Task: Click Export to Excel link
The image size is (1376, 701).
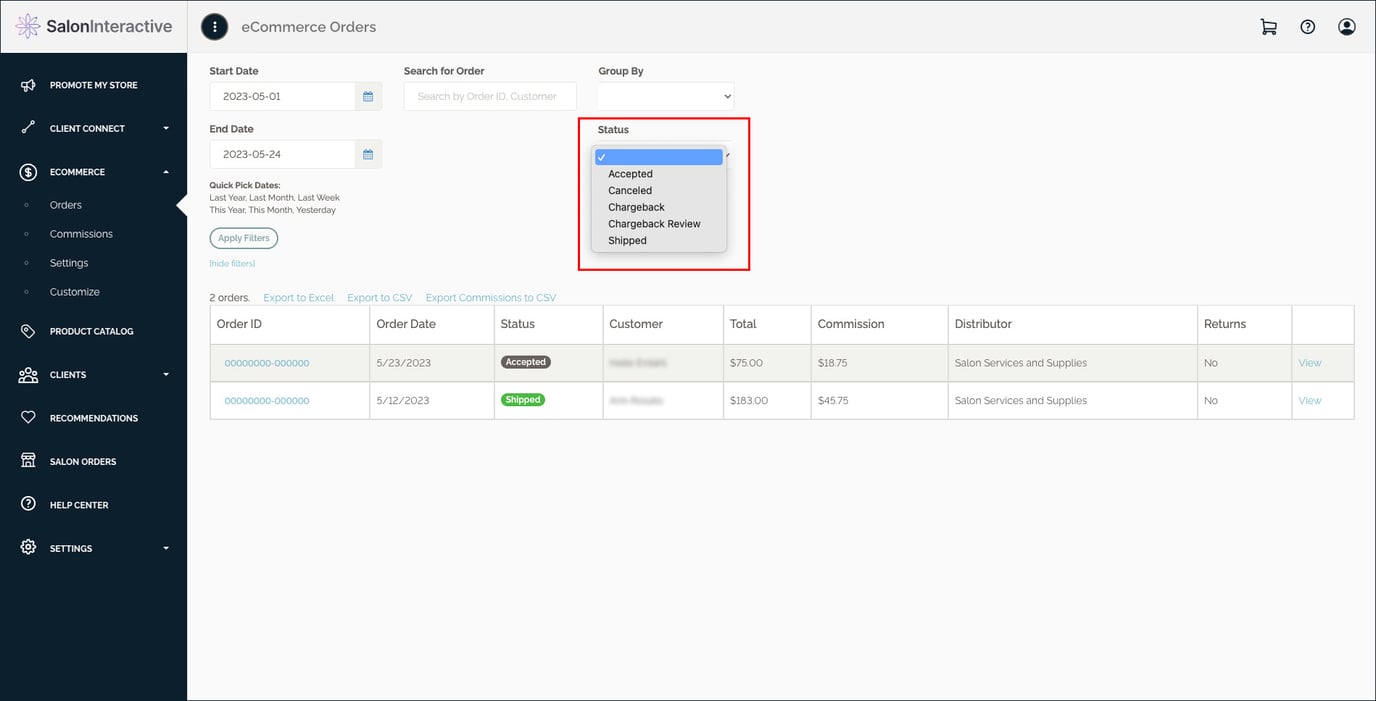Action: pyautogui.click(x=299, y=298)
